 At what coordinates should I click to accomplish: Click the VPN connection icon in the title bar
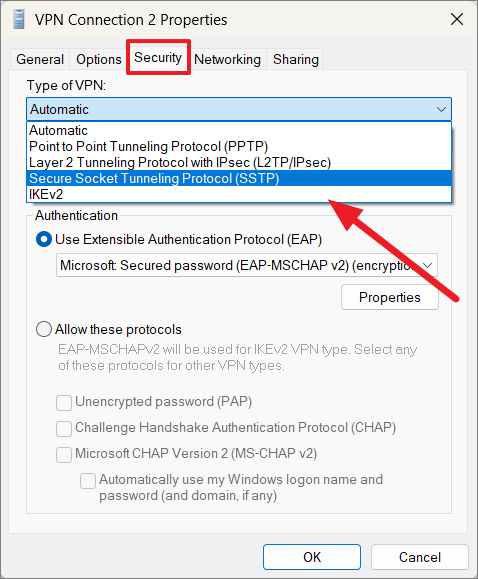tap(19, 20)
